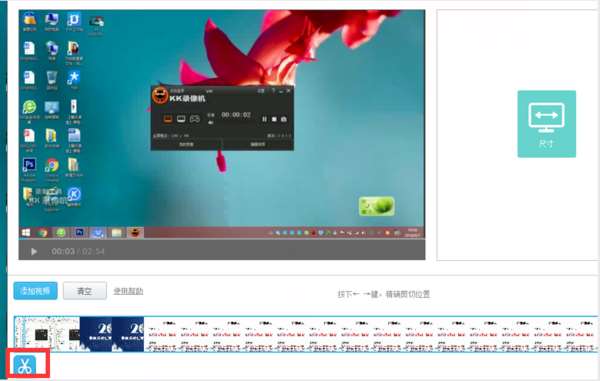The image size is (600, 381).
Task: Click the 清空 clear button
Action: (85, 291)
